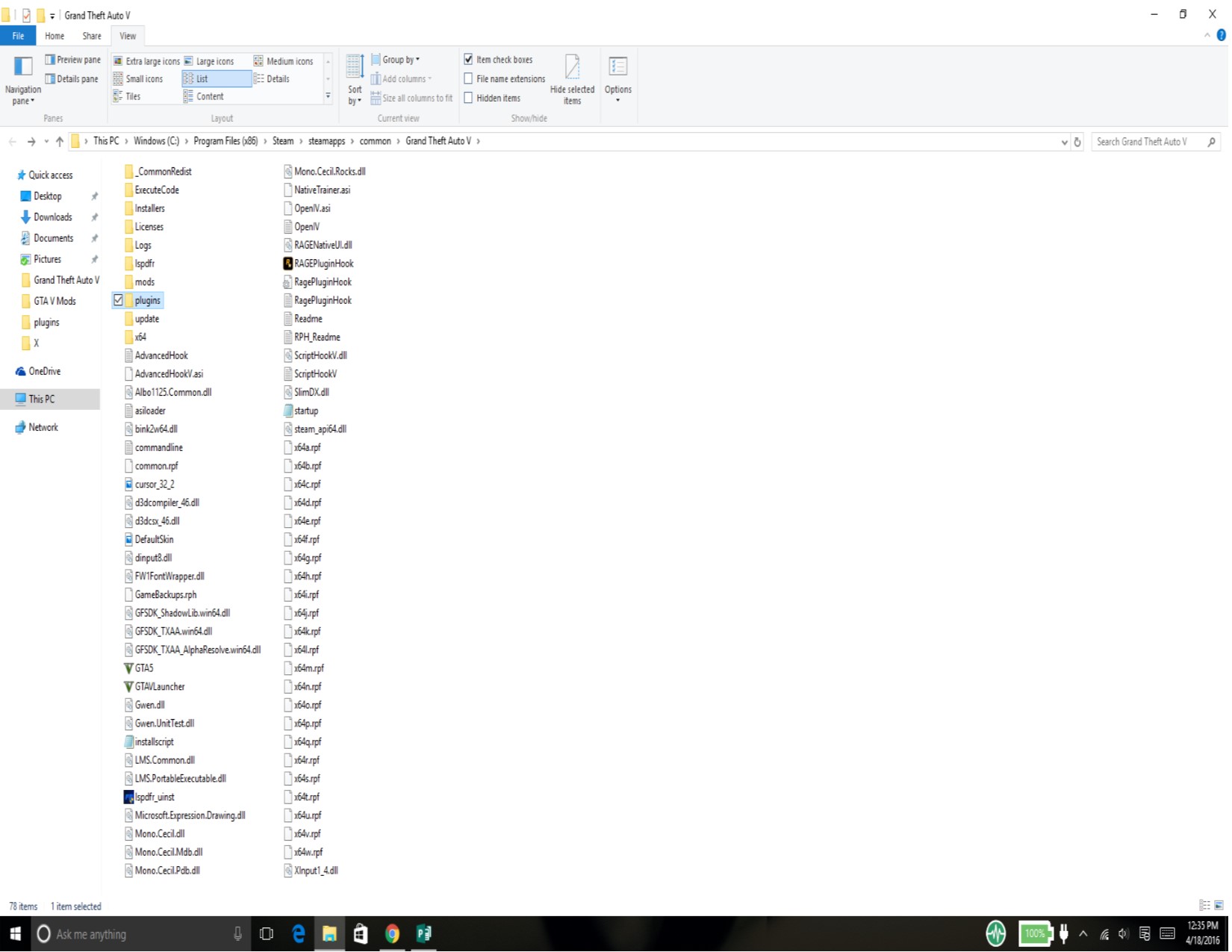
Task: Refresh the current folder view
Action: point(1077,142)
